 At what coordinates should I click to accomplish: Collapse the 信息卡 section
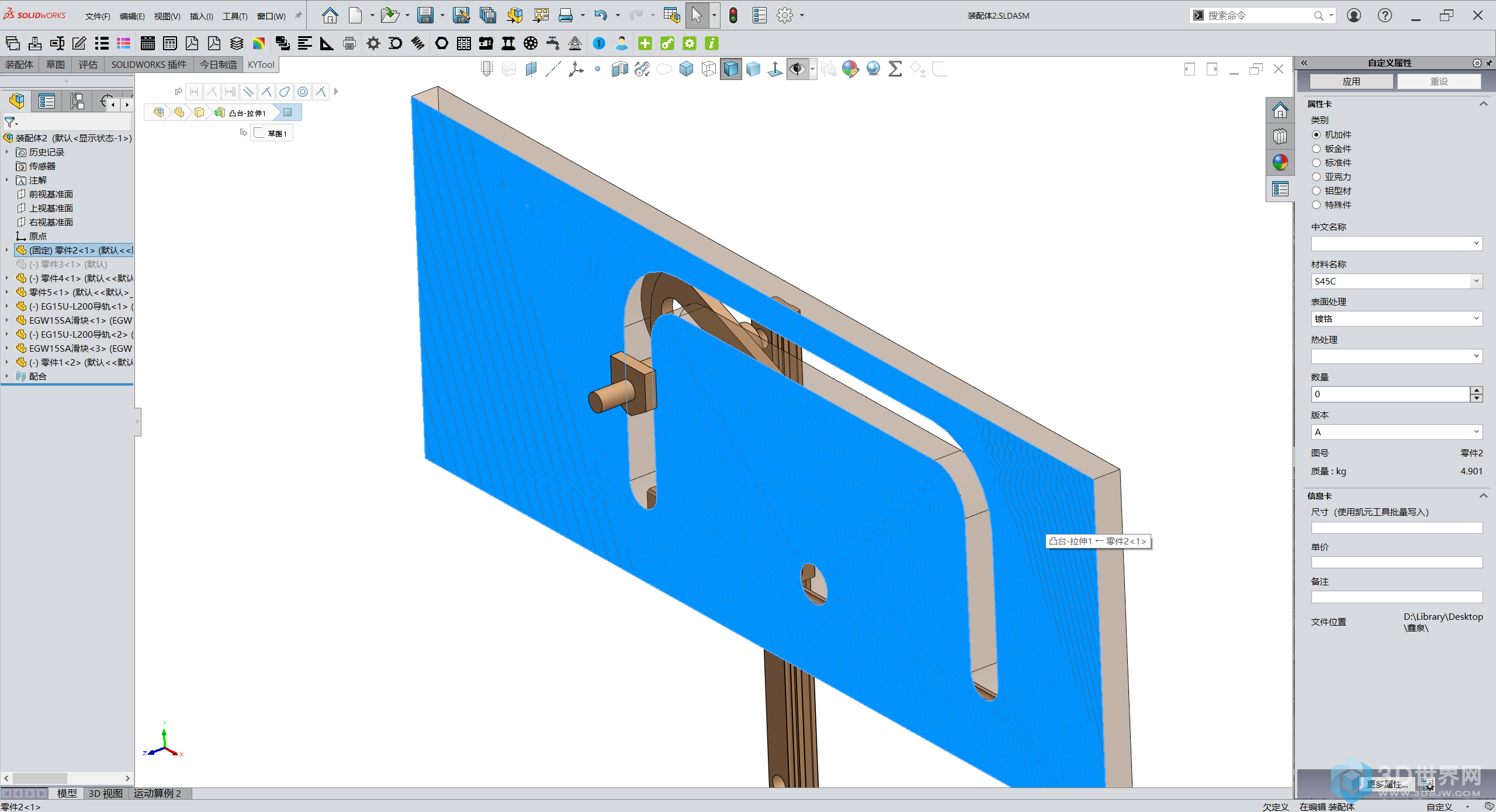tap(1483, 496)
